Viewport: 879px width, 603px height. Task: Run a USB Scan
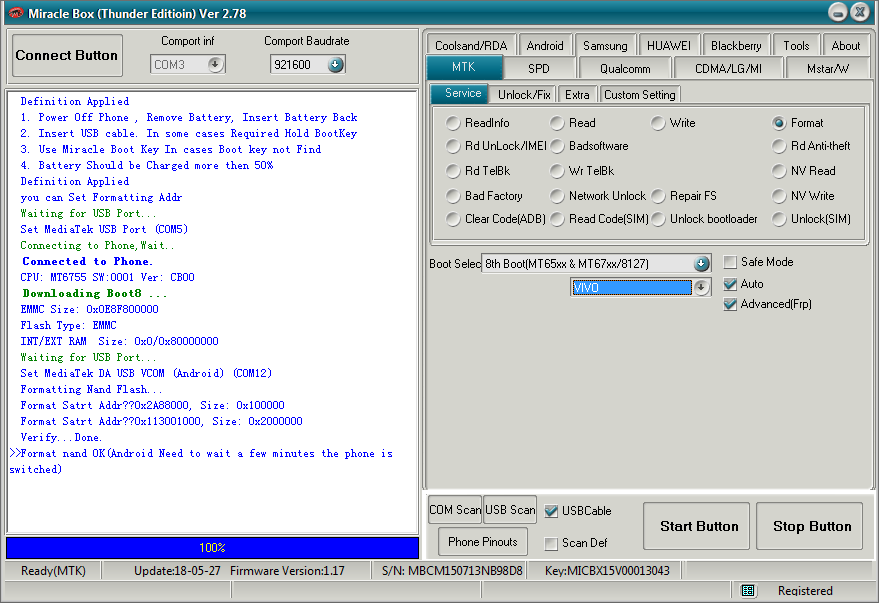pyautogui.click(x=510, y=510)
